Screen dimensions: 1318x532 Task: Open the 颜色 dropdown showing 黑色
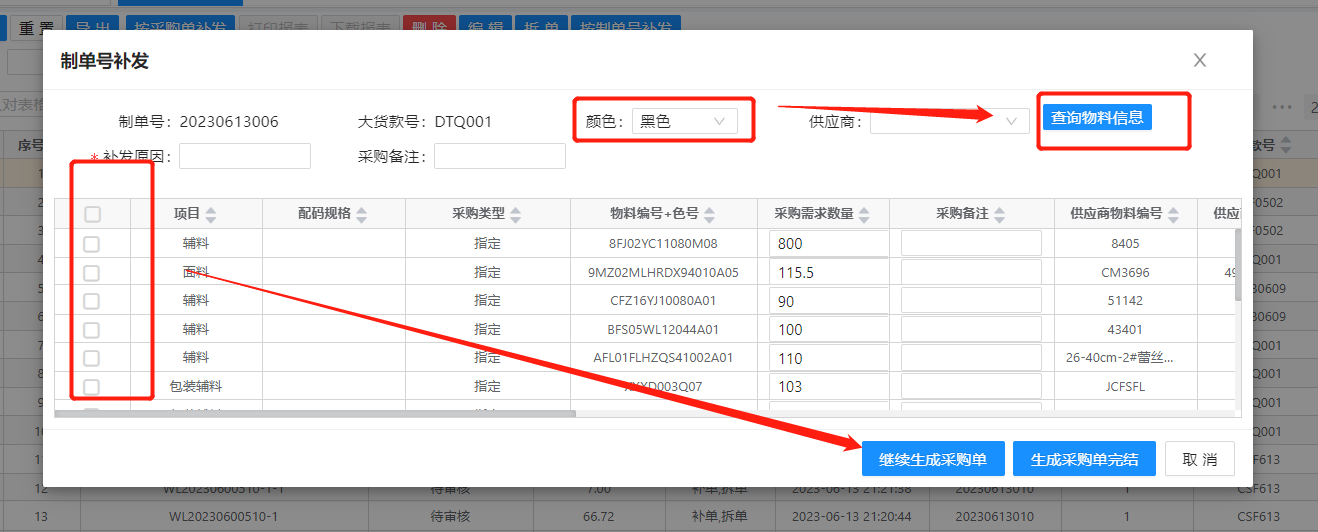coord(685,121)
